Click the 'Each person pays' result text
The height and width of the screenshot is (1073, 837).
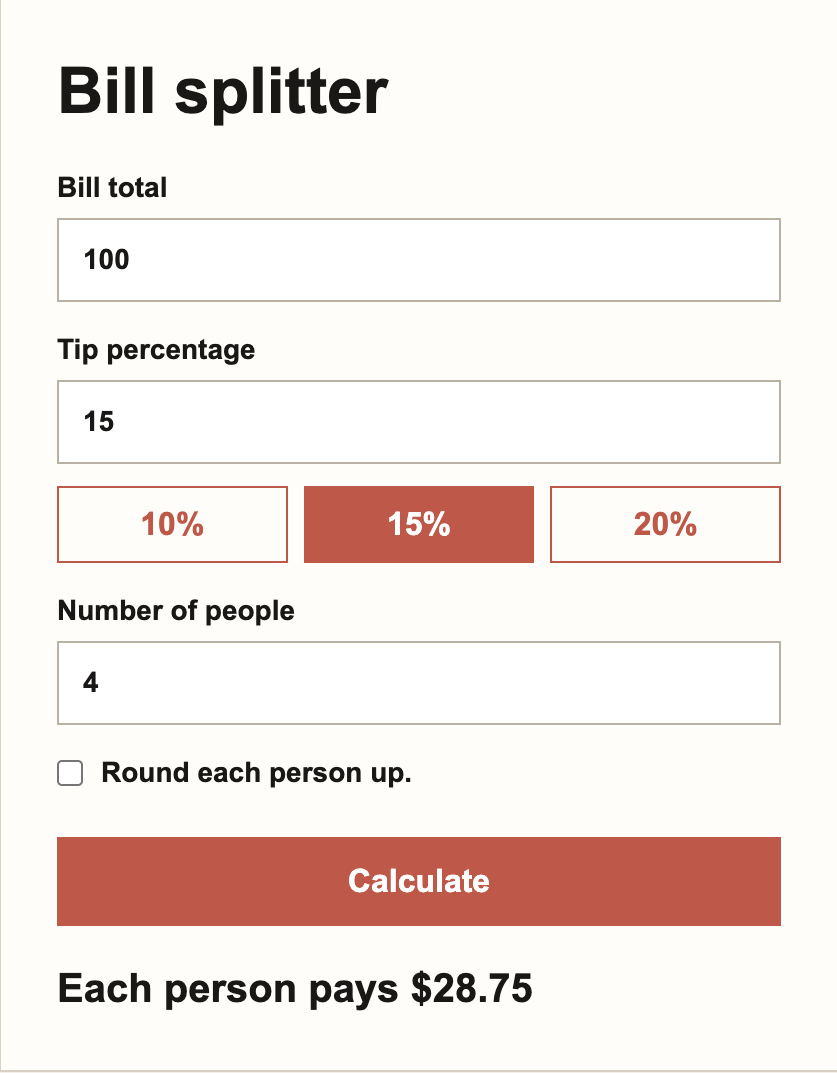point(228,989)
